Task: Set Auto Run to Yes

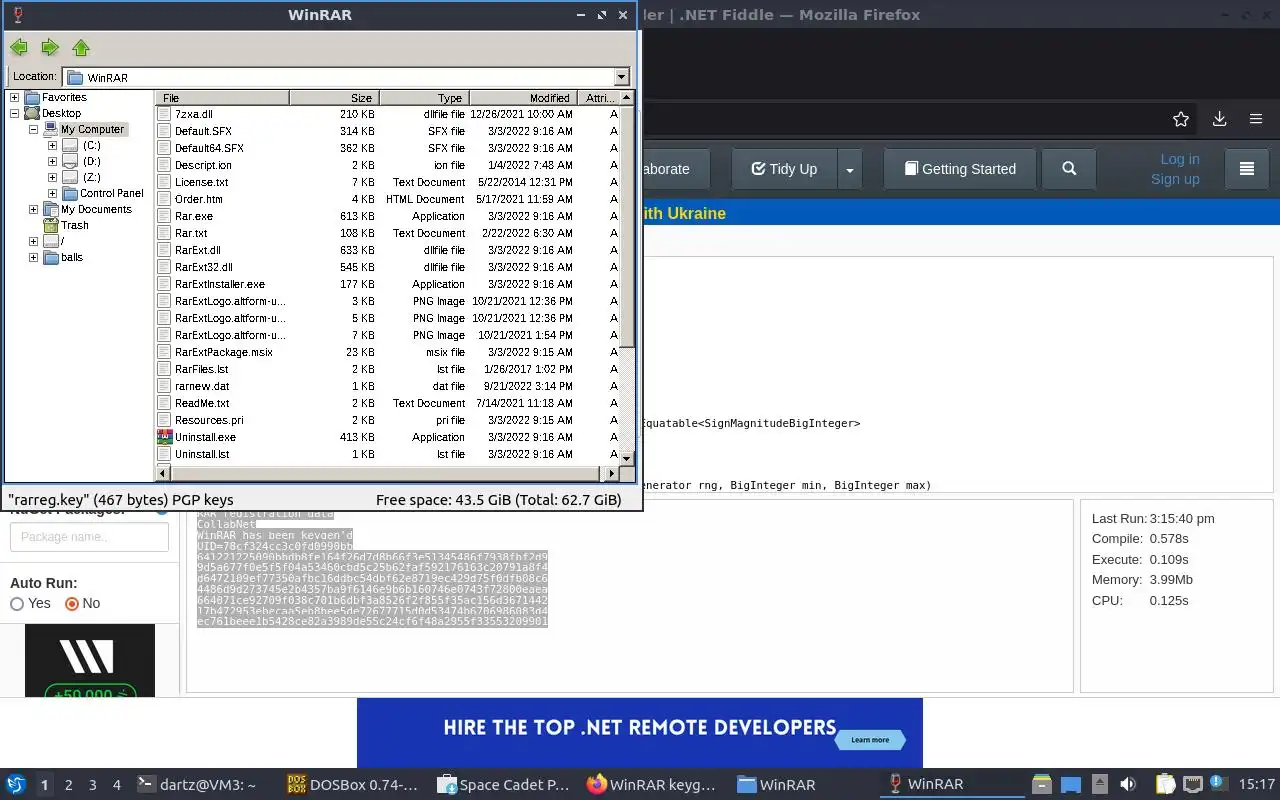Action: pos(17,604)
